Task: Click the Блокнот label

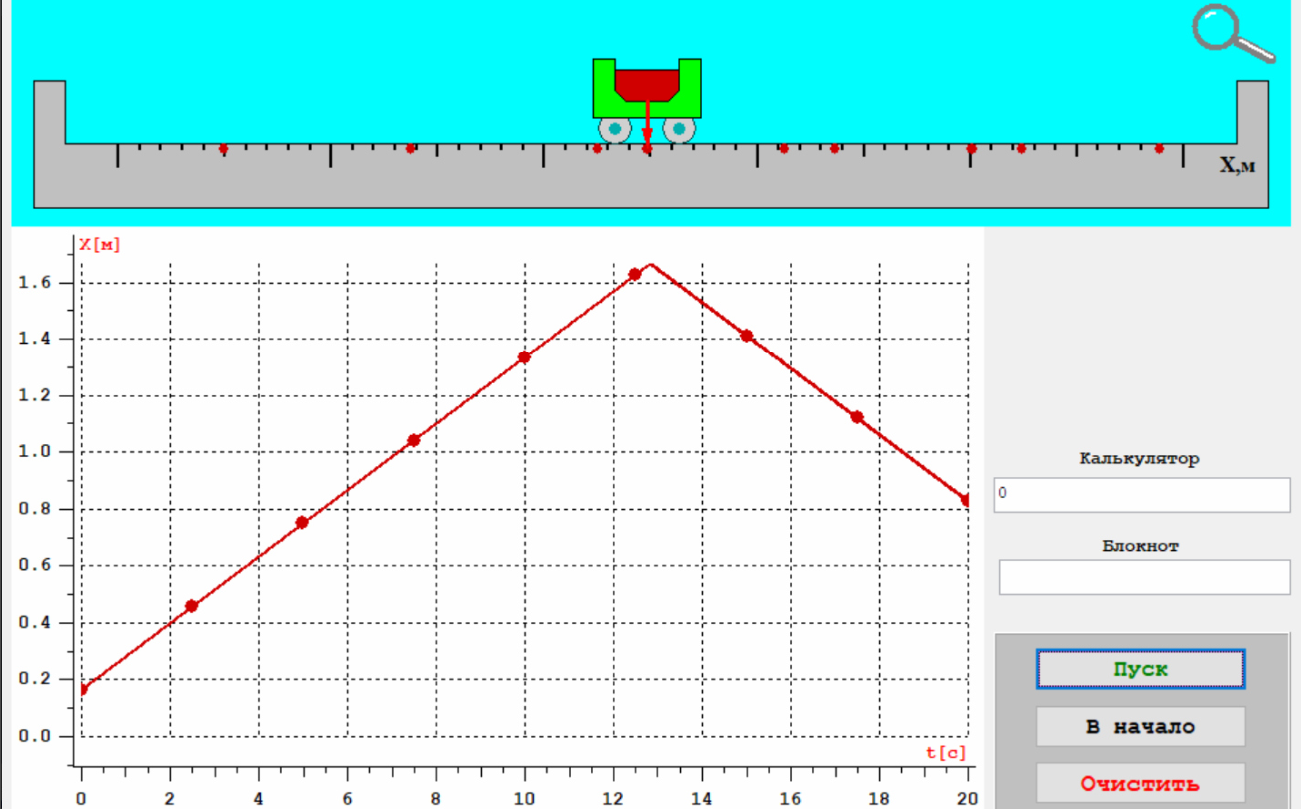Action: 1141,546
